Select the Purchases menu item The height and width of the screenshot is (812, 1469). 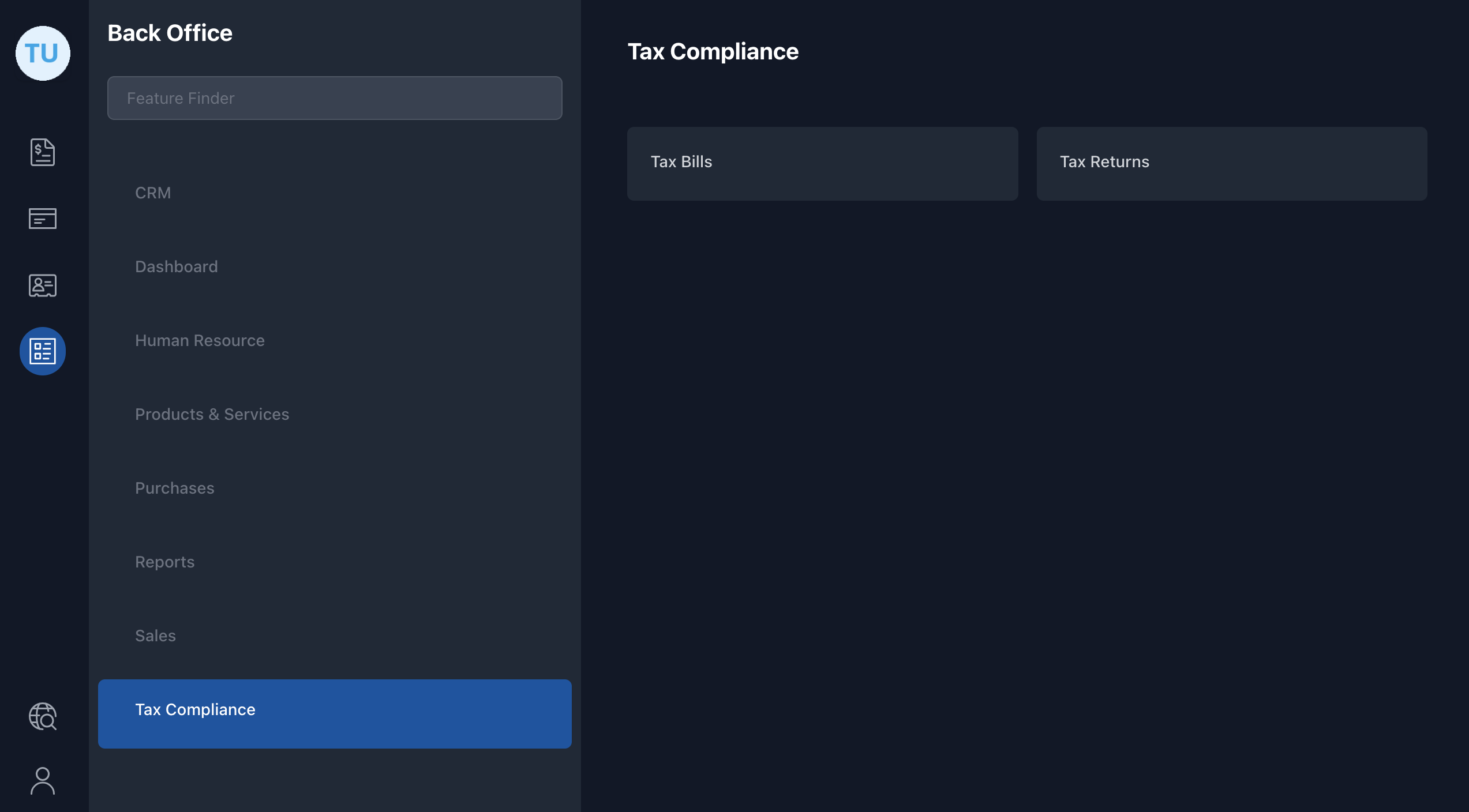point(335,488)
